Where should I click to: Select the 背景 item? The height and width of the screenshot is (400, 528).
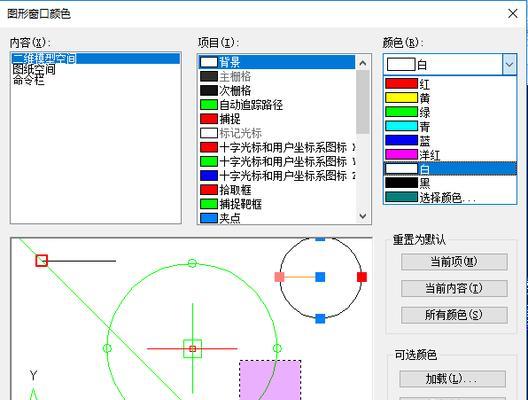pyautogui.click(x=277, y=62)
